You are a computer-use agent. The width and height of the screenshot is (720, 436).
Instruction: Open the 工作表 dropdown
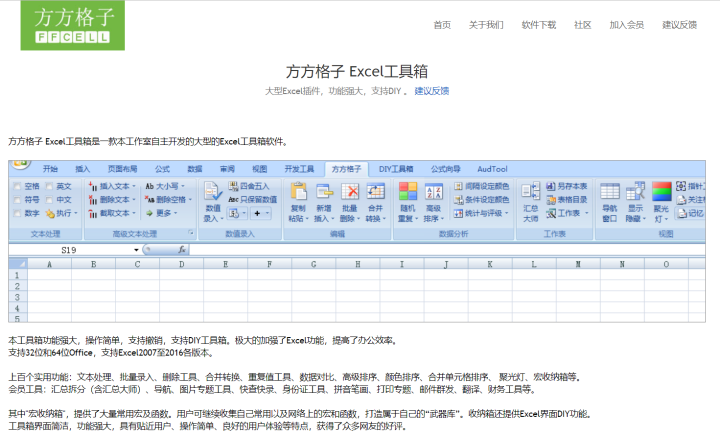point(568,213)
